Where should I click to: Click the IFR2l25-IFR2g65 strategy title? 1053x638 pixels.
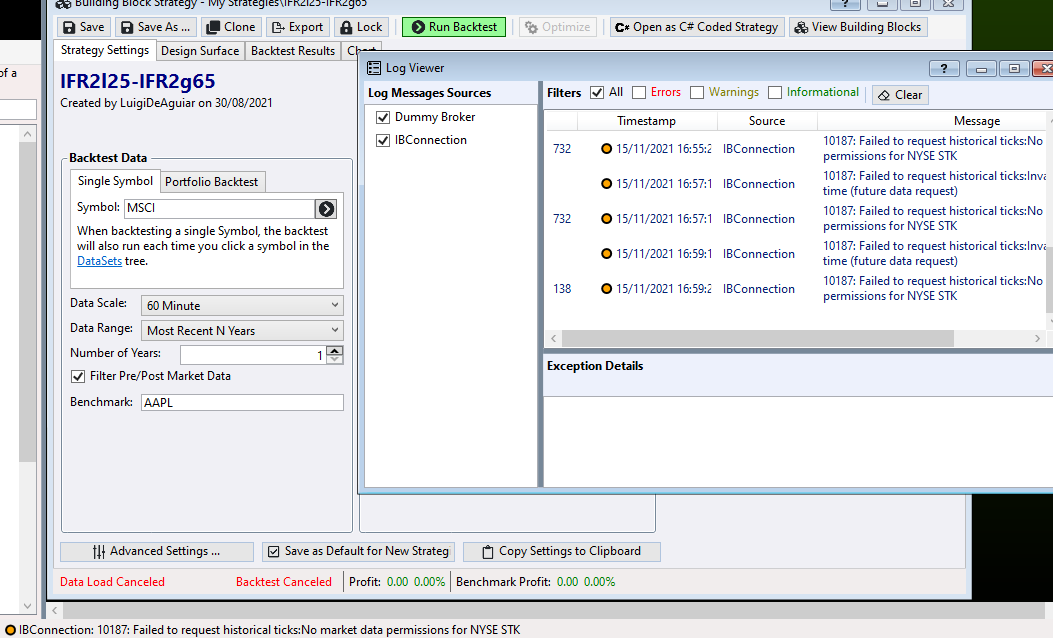(x=138, y=81)
